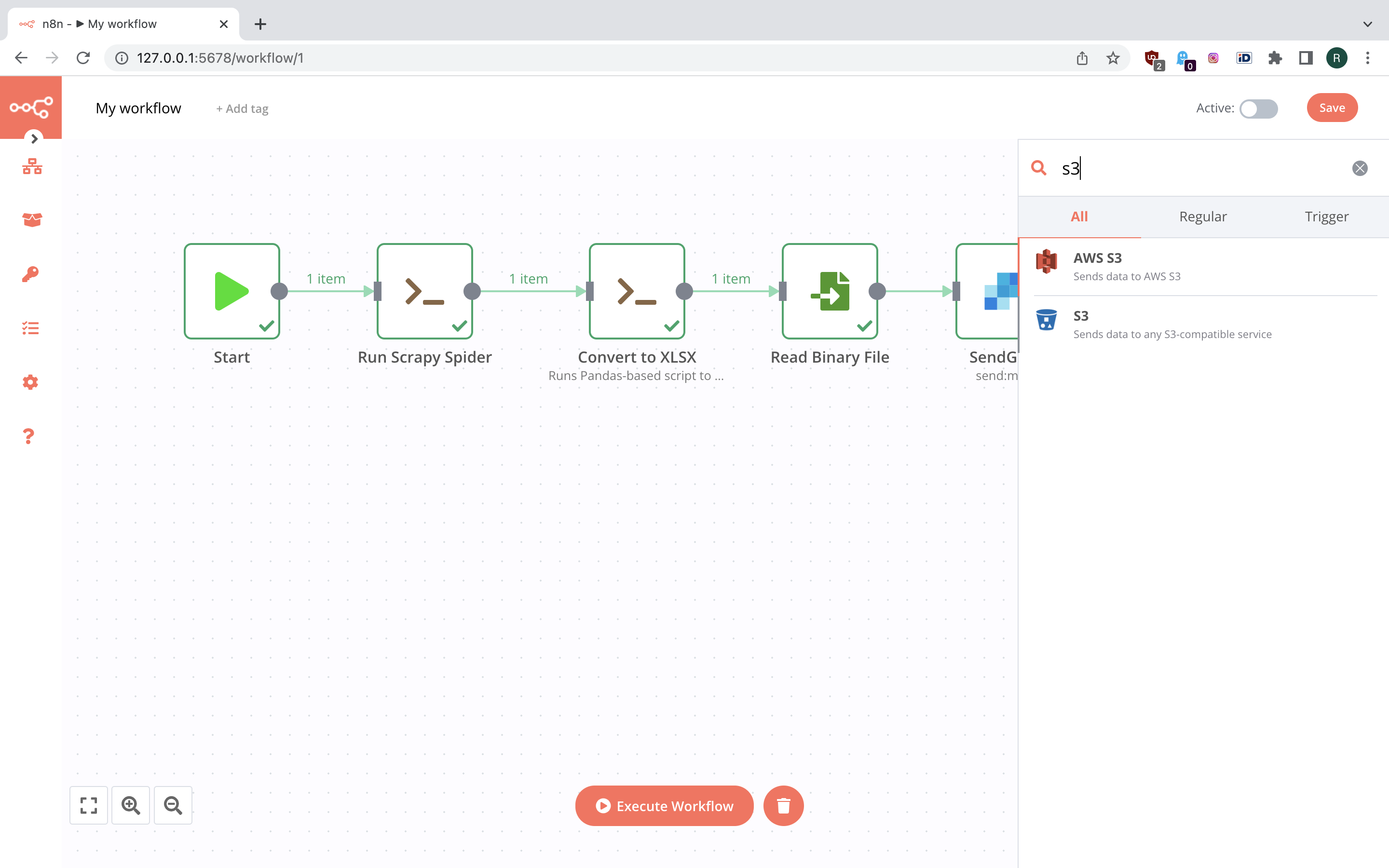1389x868 pixels.
Task: Open Templates box icon in sidebar
Action: (32, 219)
